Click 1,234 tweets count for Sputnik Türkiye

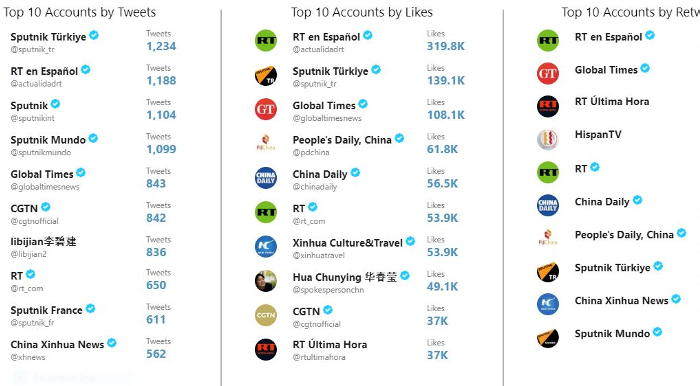[x=161, y=46]
